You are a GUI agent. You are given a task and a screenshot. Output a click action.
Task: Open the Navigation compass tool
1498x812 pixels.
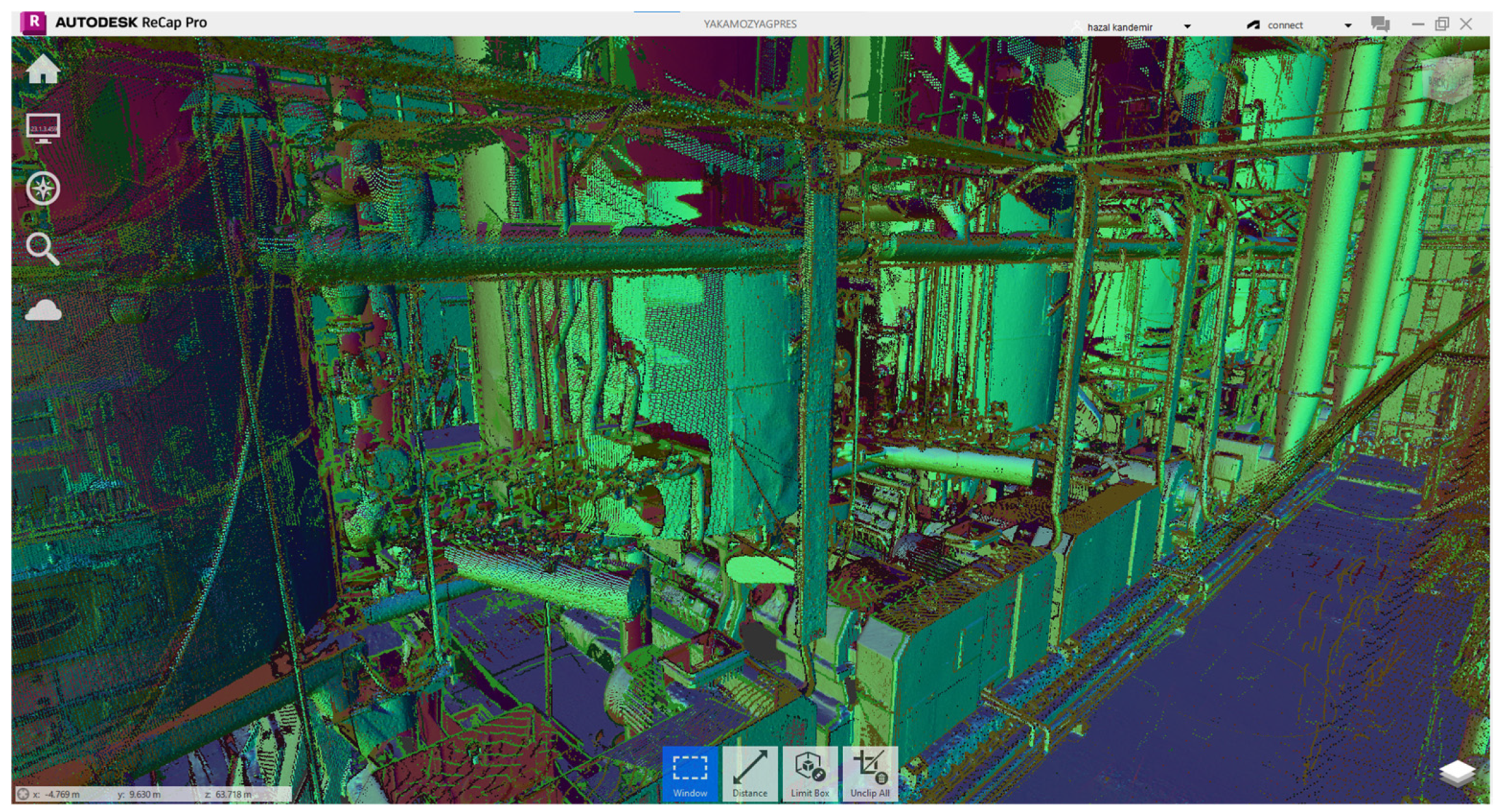[x=43, y=189]
